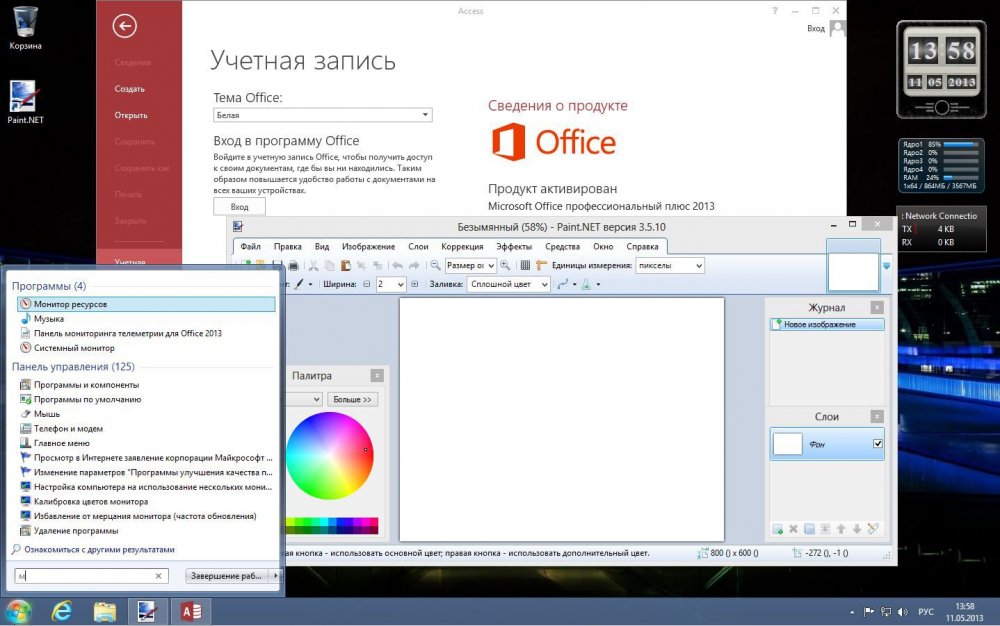Screen dimensions: 1000x626
Task: Click the Вход button under Office sign-in
Action: 239,207
